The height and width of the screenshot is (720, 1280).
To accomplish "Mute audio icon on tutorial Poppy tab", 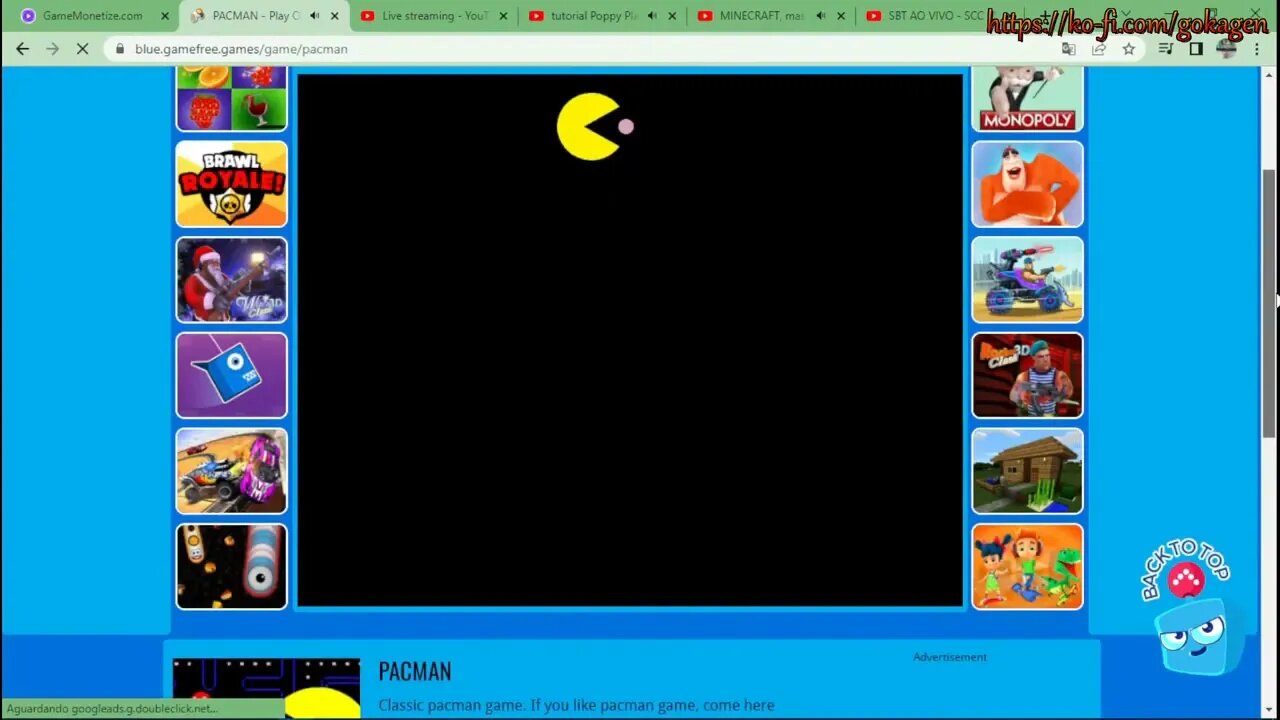I will tap(652, 16).
